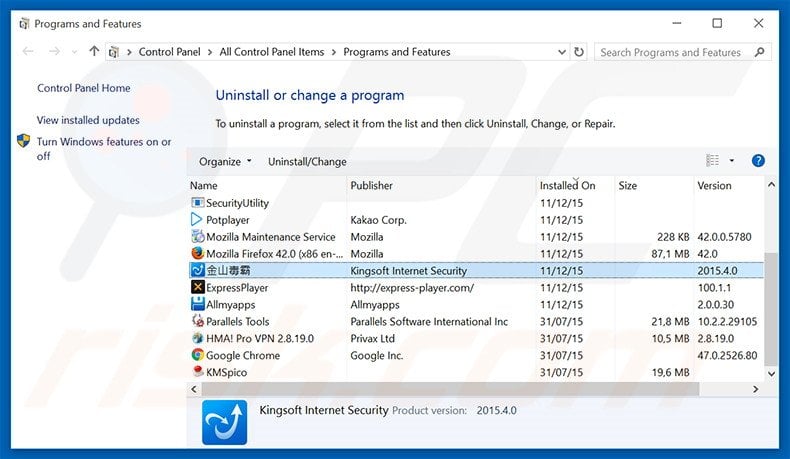Expand chevron after Control Panel breadcrumb
Viewport: 790px width, 459px height.
click(x=210, y=52)
